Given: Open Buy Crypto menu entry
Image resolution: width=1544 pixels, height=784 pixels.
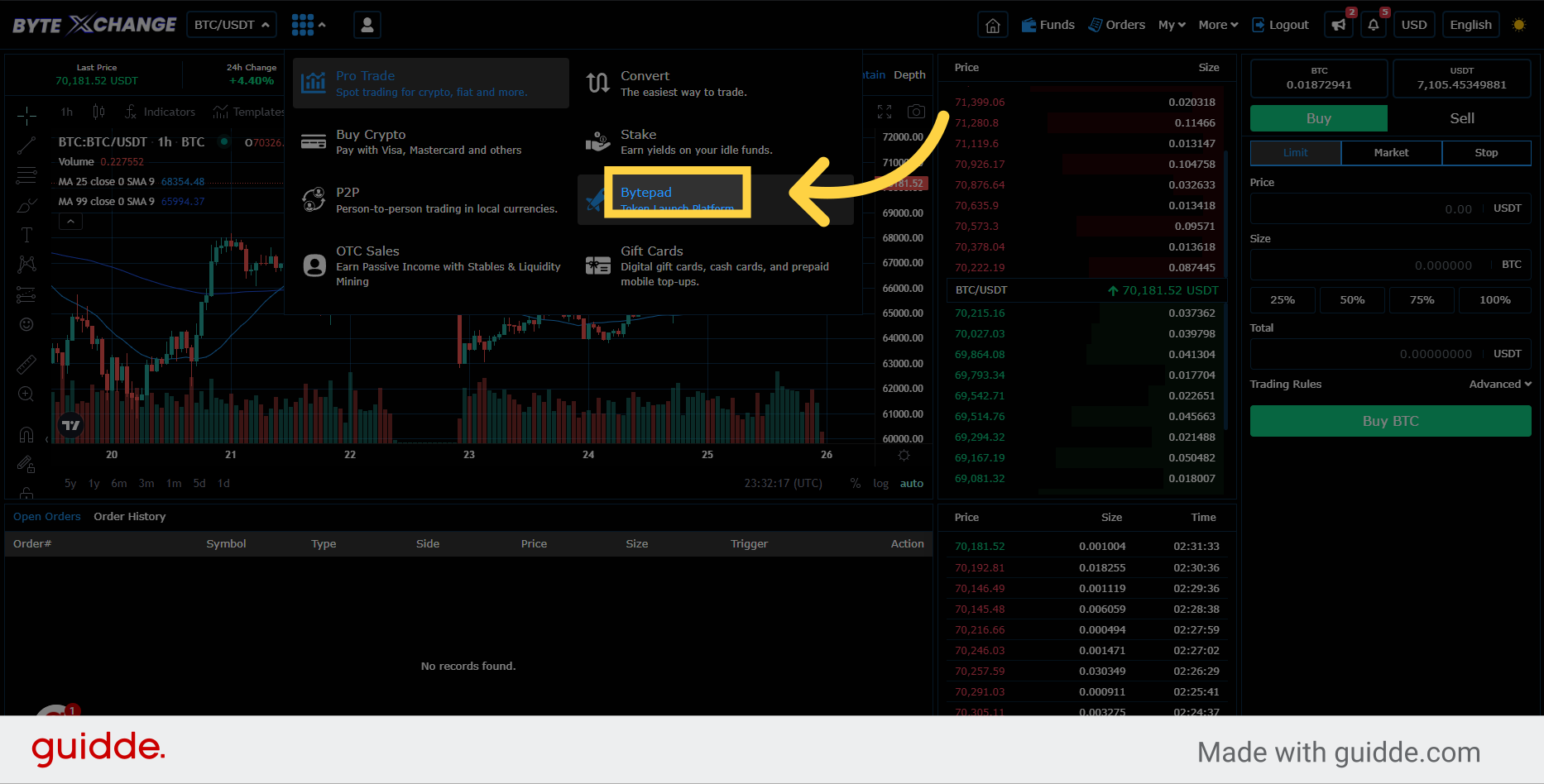Looking at the screenshot, I should pos(431,141).
